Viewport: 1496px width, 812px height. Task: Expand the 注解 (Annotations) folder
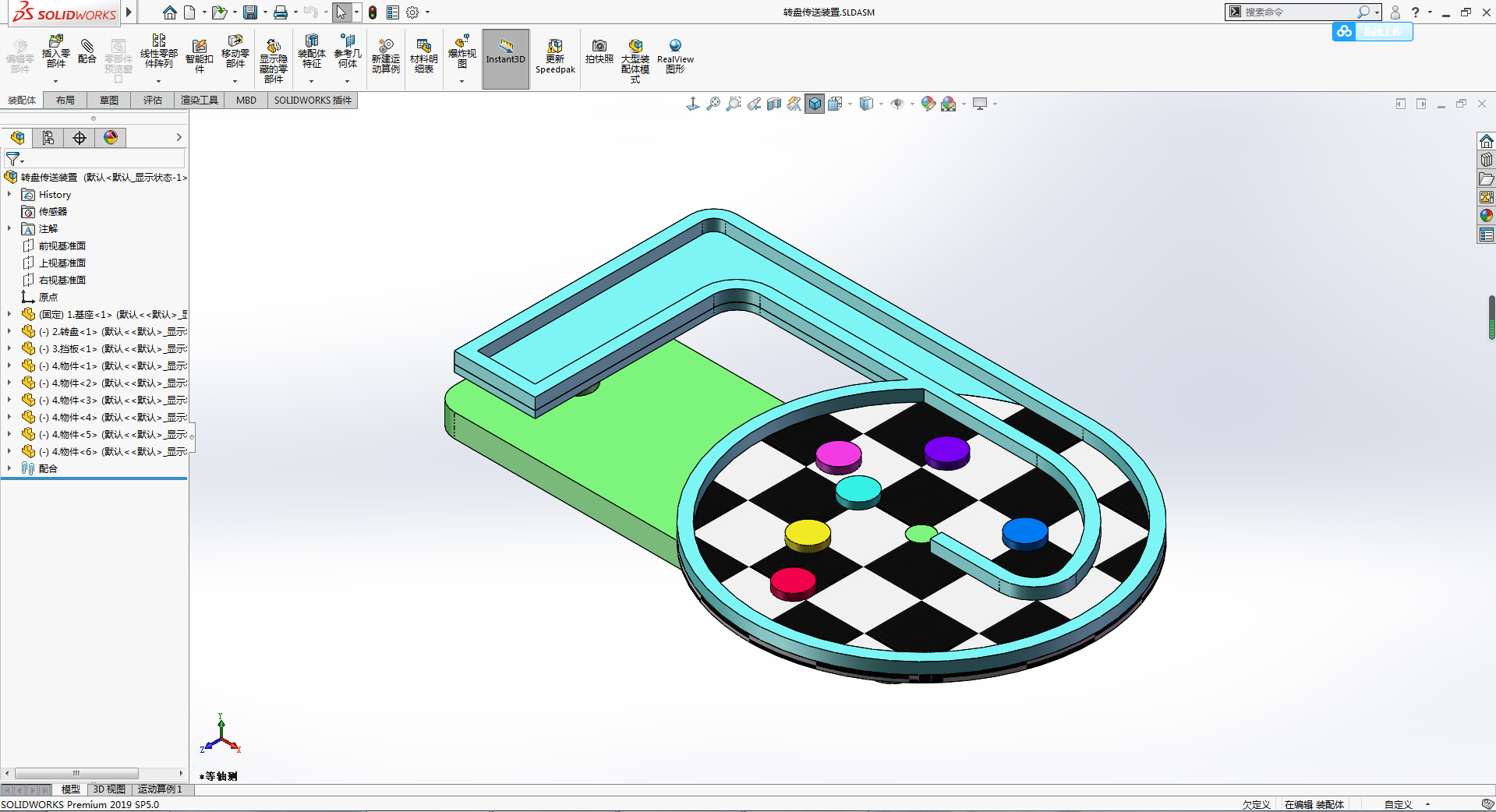click(9, 228)
